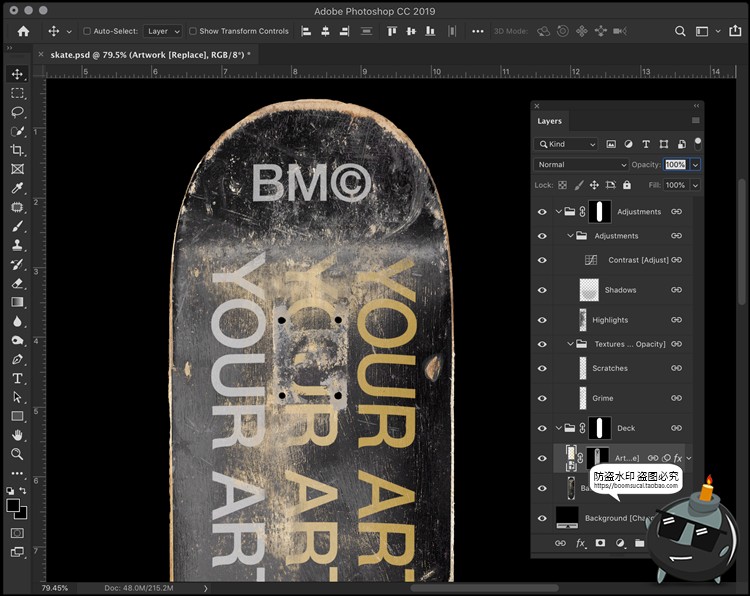Select the Eyedropper tool
The image size is (750, 596).
[x=17, y=188]
